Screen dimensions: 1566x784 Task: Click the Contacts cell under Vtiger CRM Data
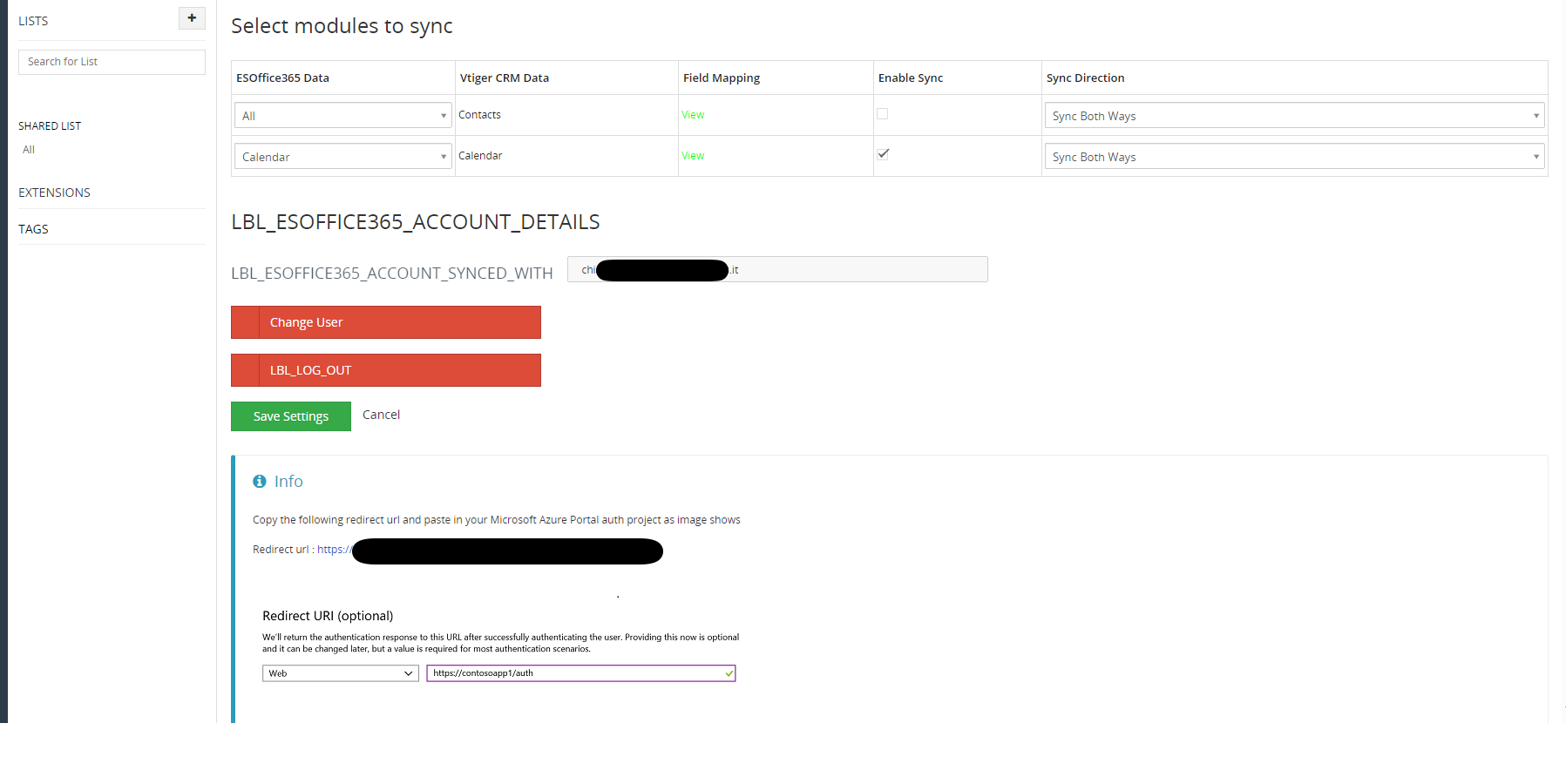479,115
